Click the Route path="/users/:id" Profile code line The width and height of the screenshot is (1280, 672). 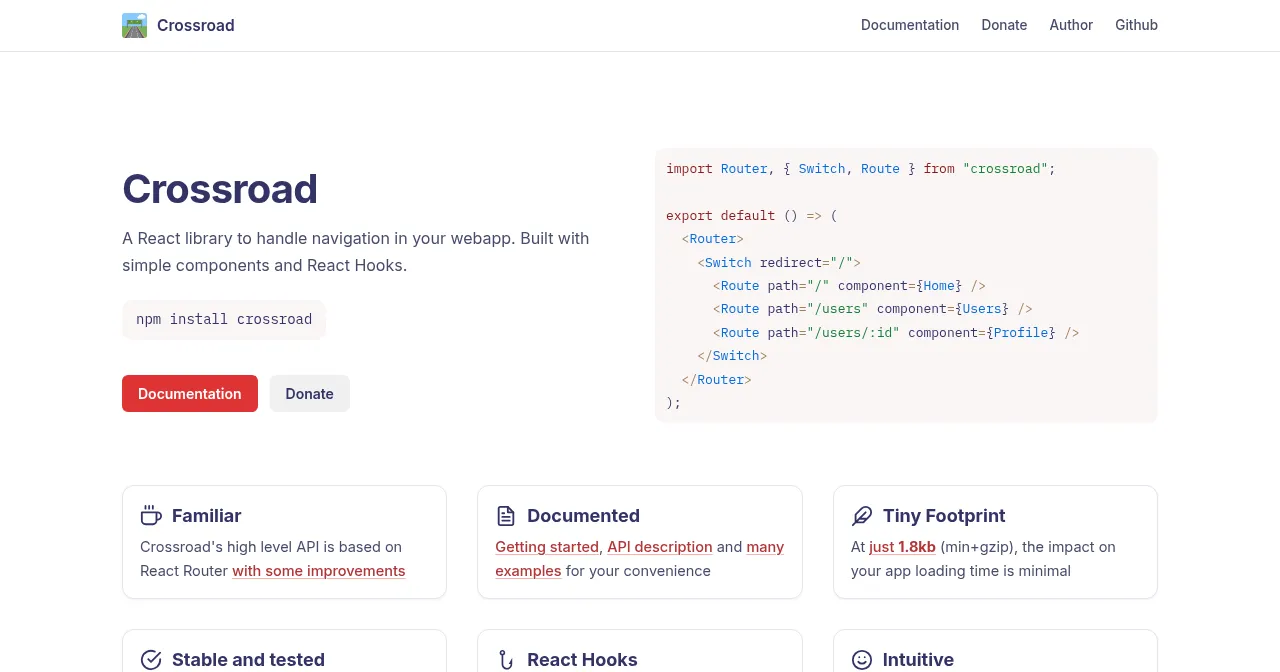click(896, 333)
